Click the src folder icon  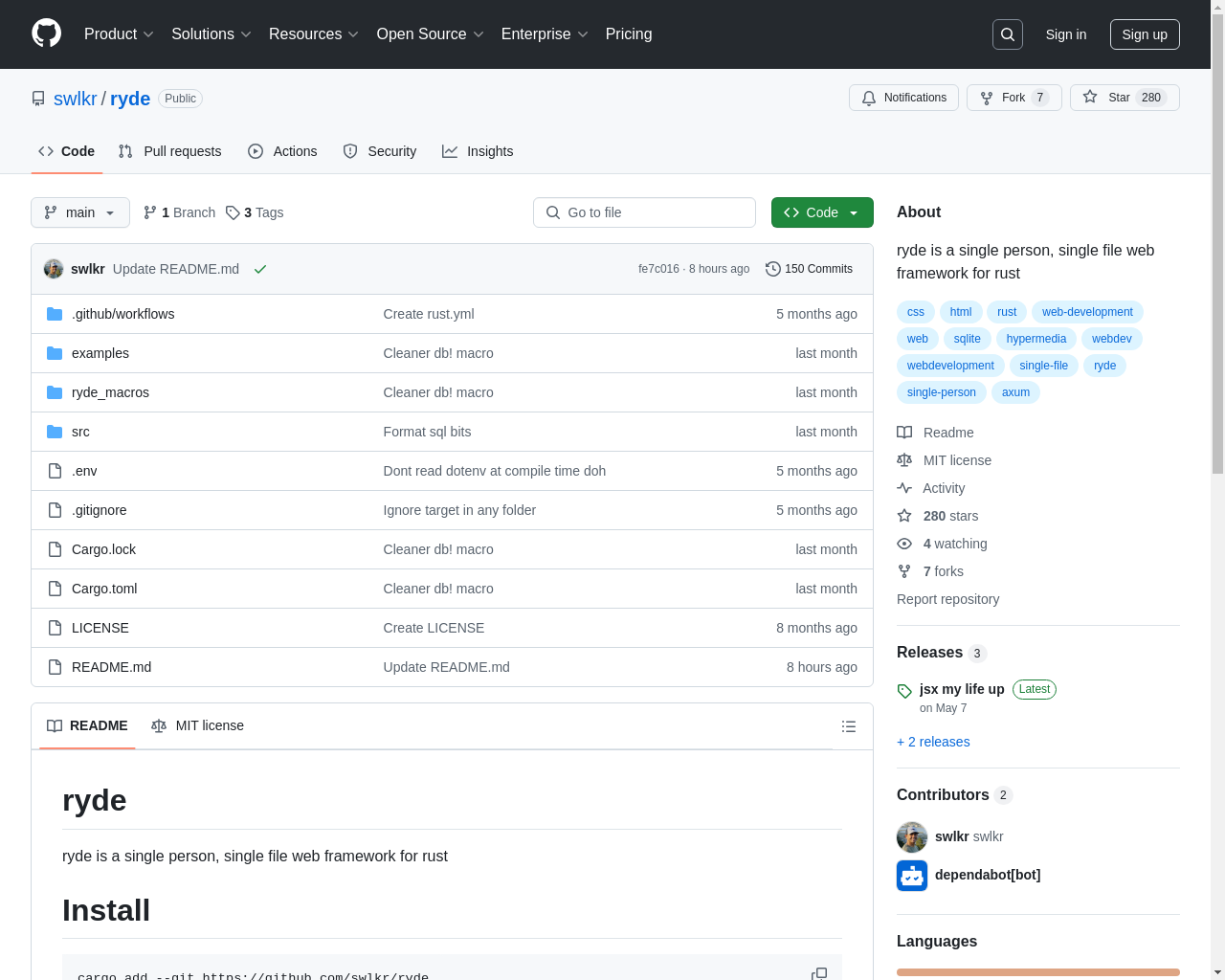click(55, 432)
